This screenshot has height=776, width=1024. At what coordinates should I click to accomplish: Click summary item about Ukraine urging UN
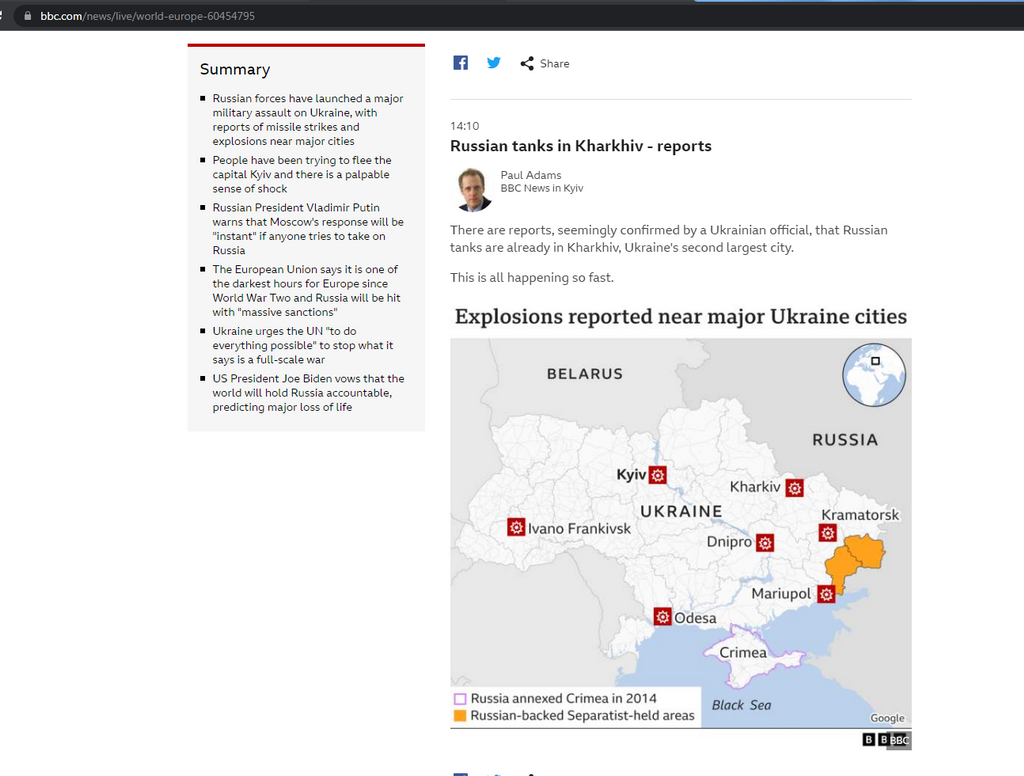coord(302,345)
